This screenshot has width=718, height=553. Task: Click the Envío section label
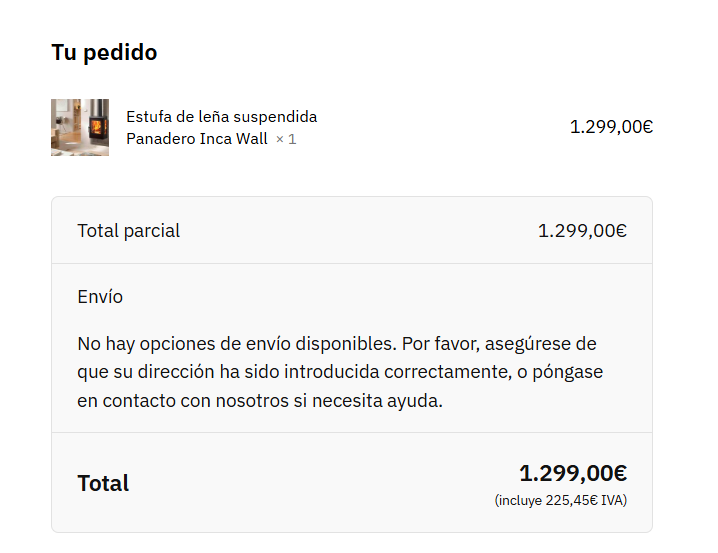pyautogui.click(x=100, y=297)
